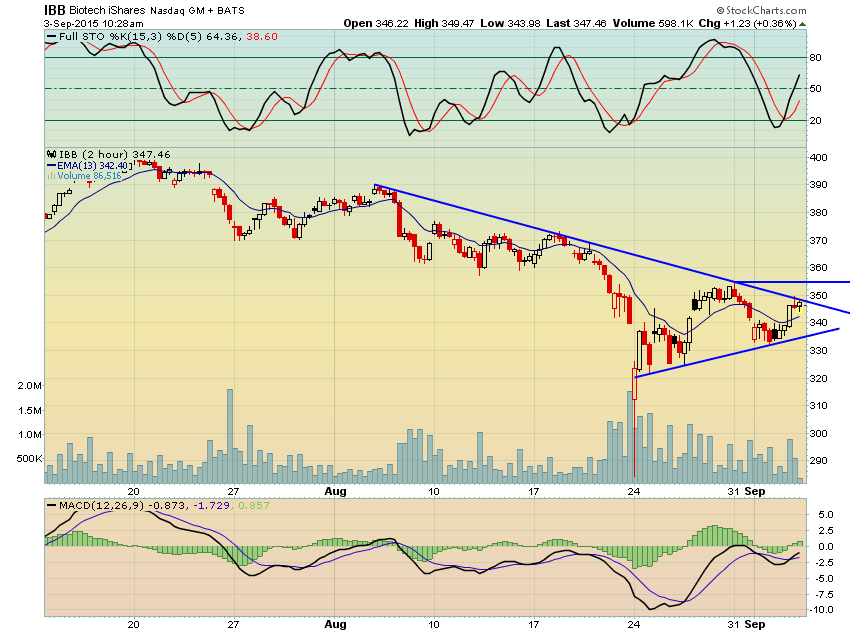Click the green 0.857 histogram value

(253, 505)
